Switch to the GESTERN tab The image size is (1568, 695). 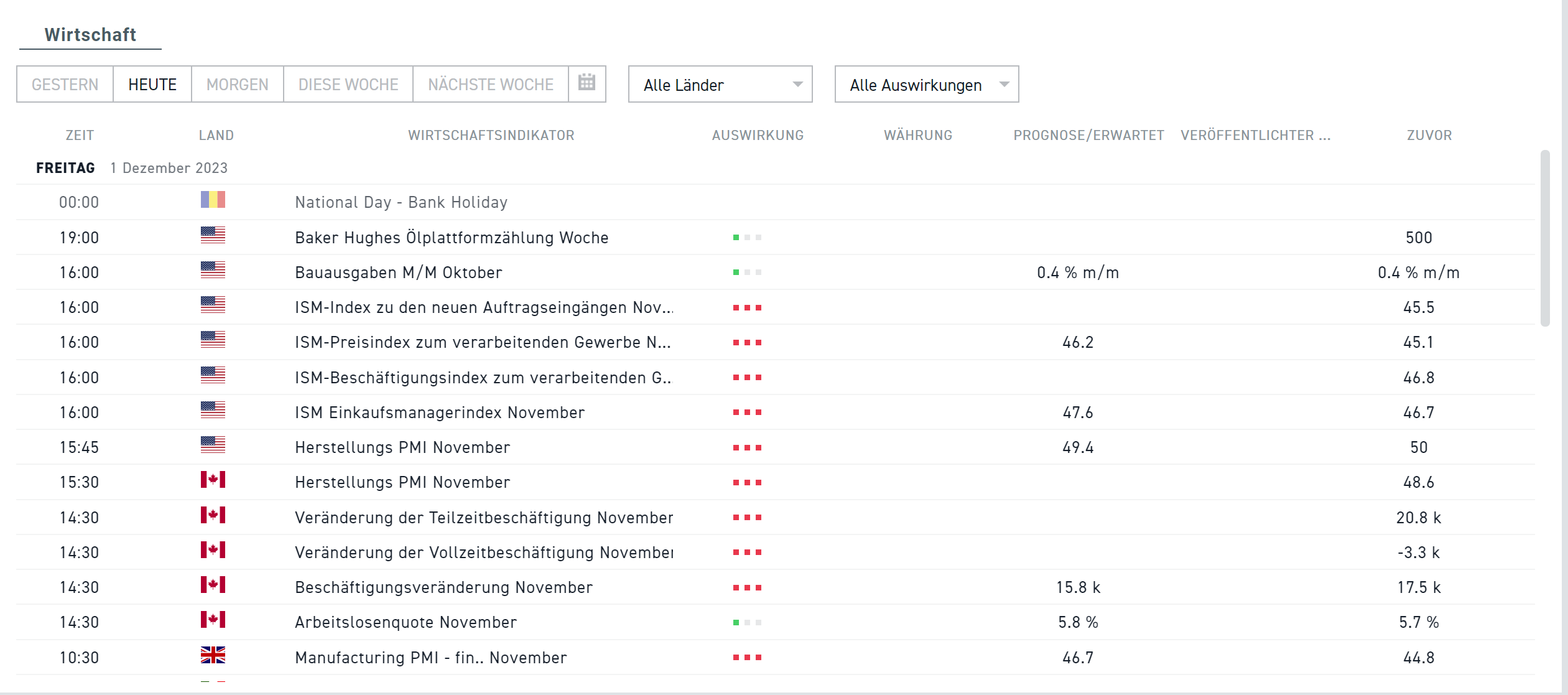65,84
